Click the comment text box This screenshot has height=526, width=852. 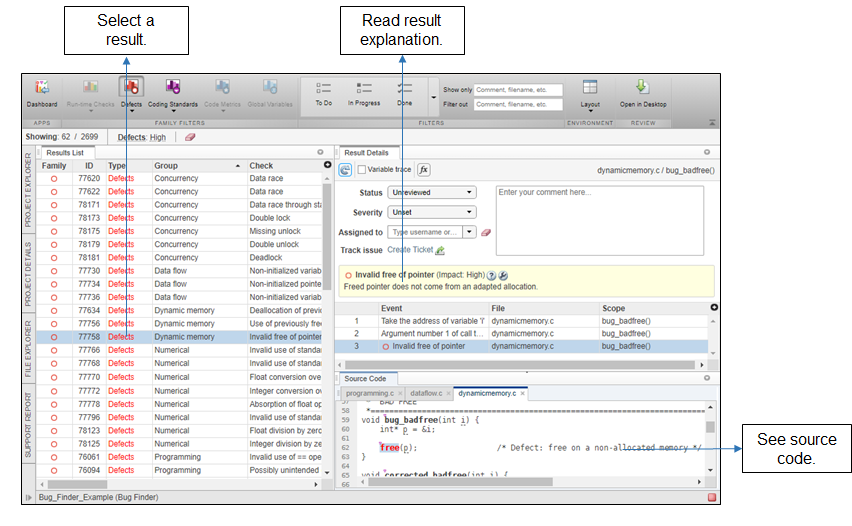[599, 220]
